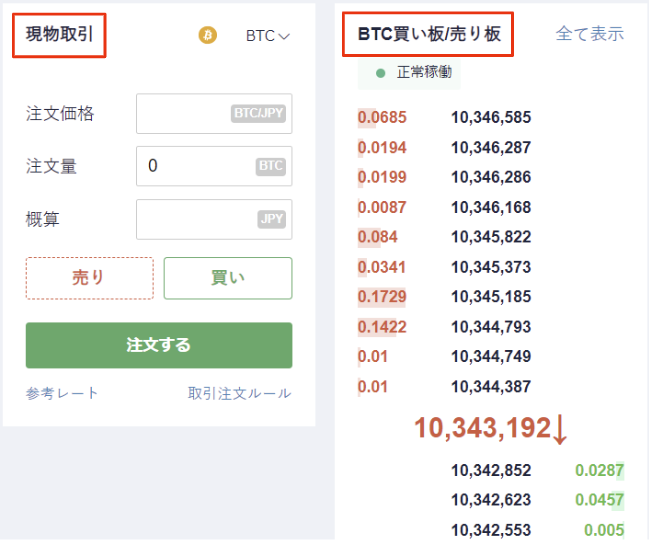Open the 参考レート link
Viewport: 649px width, 541px height.
[63, 393]
